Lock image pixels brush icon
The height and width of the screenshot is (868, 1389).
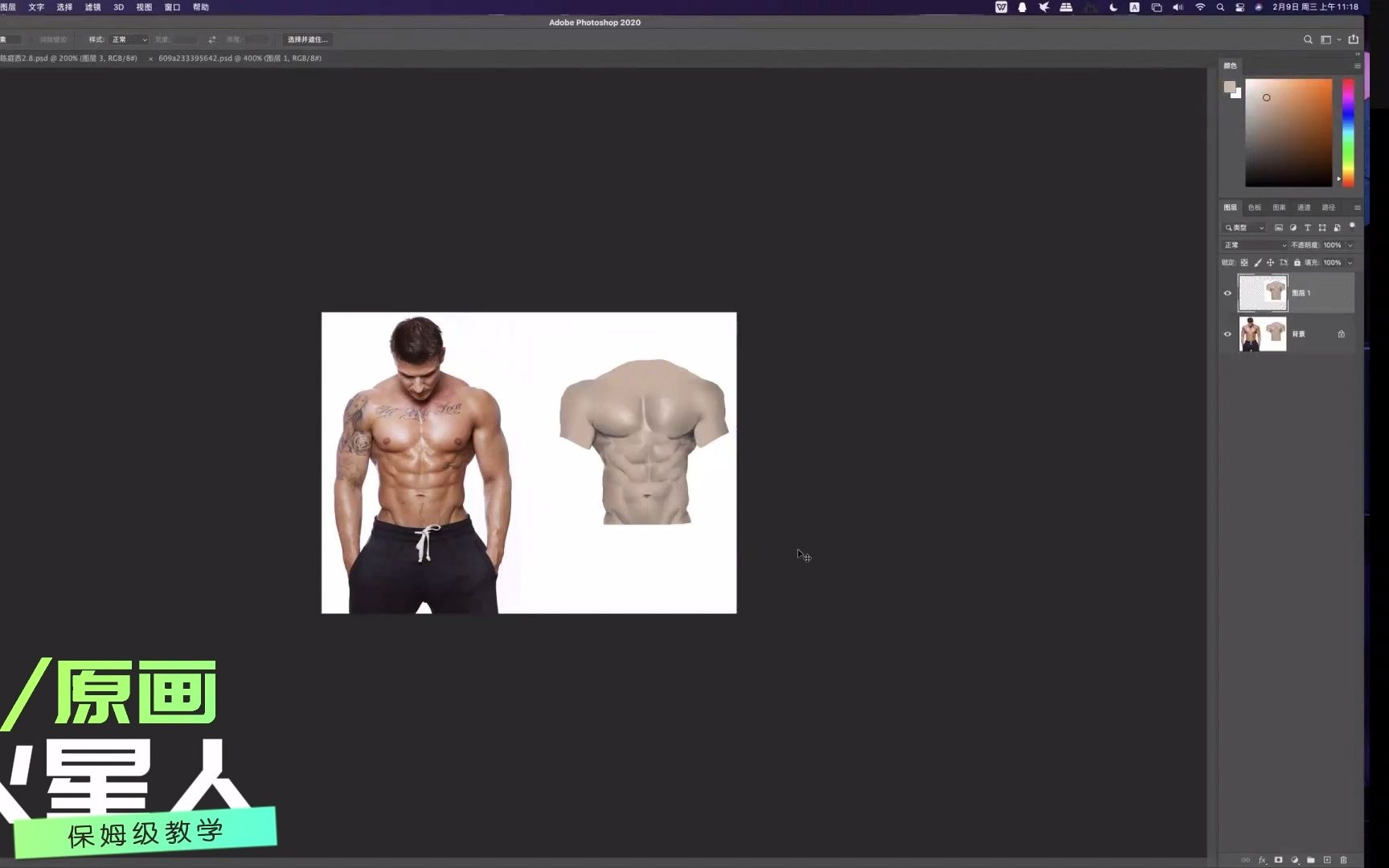click(x=1258, y=263)
